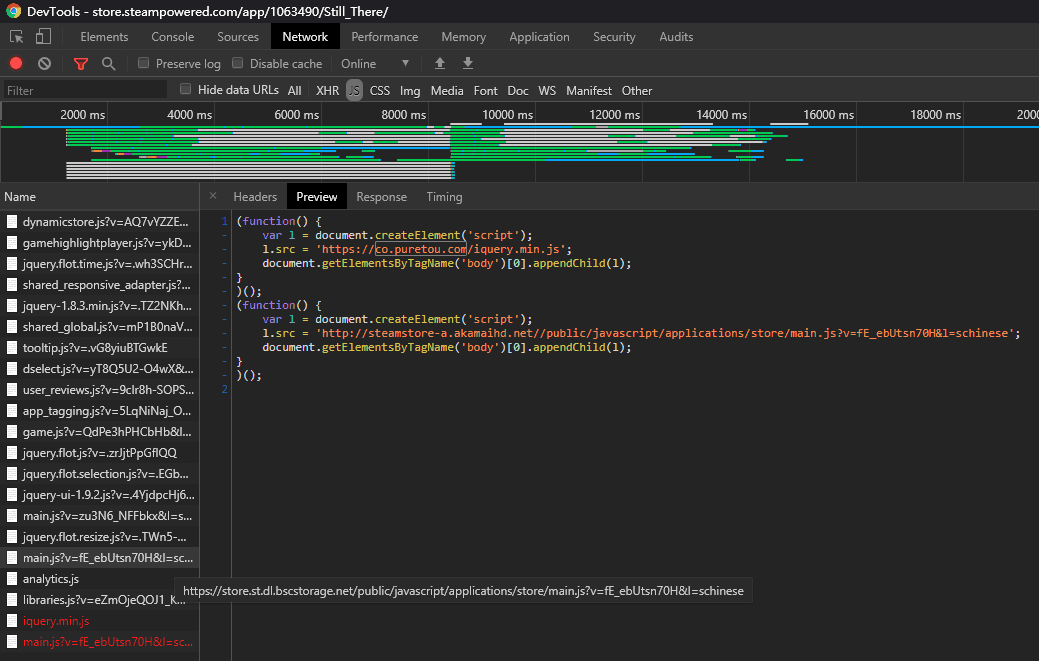Image resolution: width=1039 pixels, height=661 pixels.
Task: Toggle the network filter funnel icon
Action: [81, 63]
